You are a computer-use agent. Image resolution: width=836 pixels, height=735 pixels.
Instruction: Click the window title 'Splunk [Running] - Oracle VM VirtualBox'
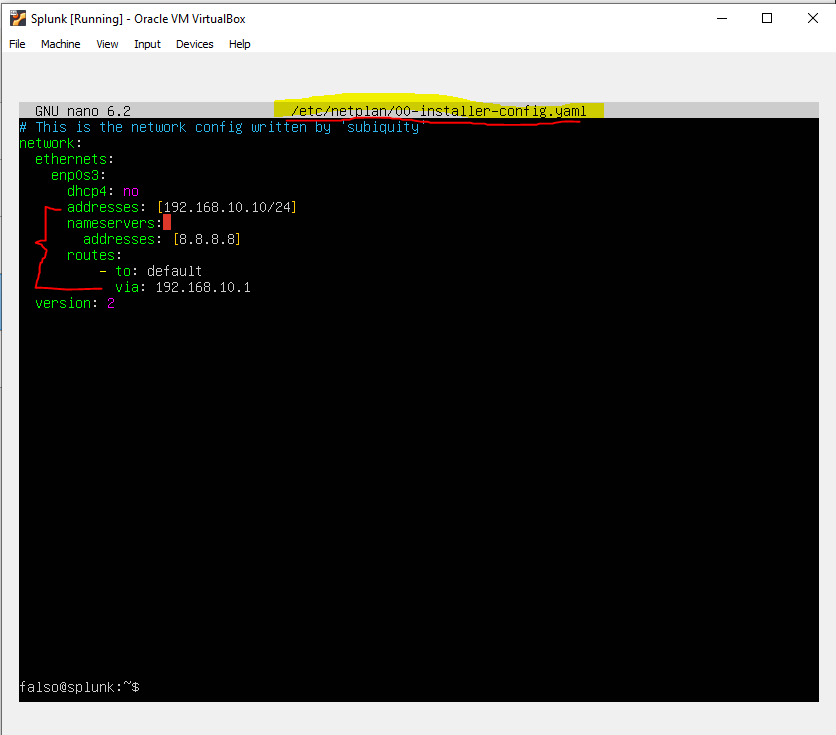click(138, 19)
